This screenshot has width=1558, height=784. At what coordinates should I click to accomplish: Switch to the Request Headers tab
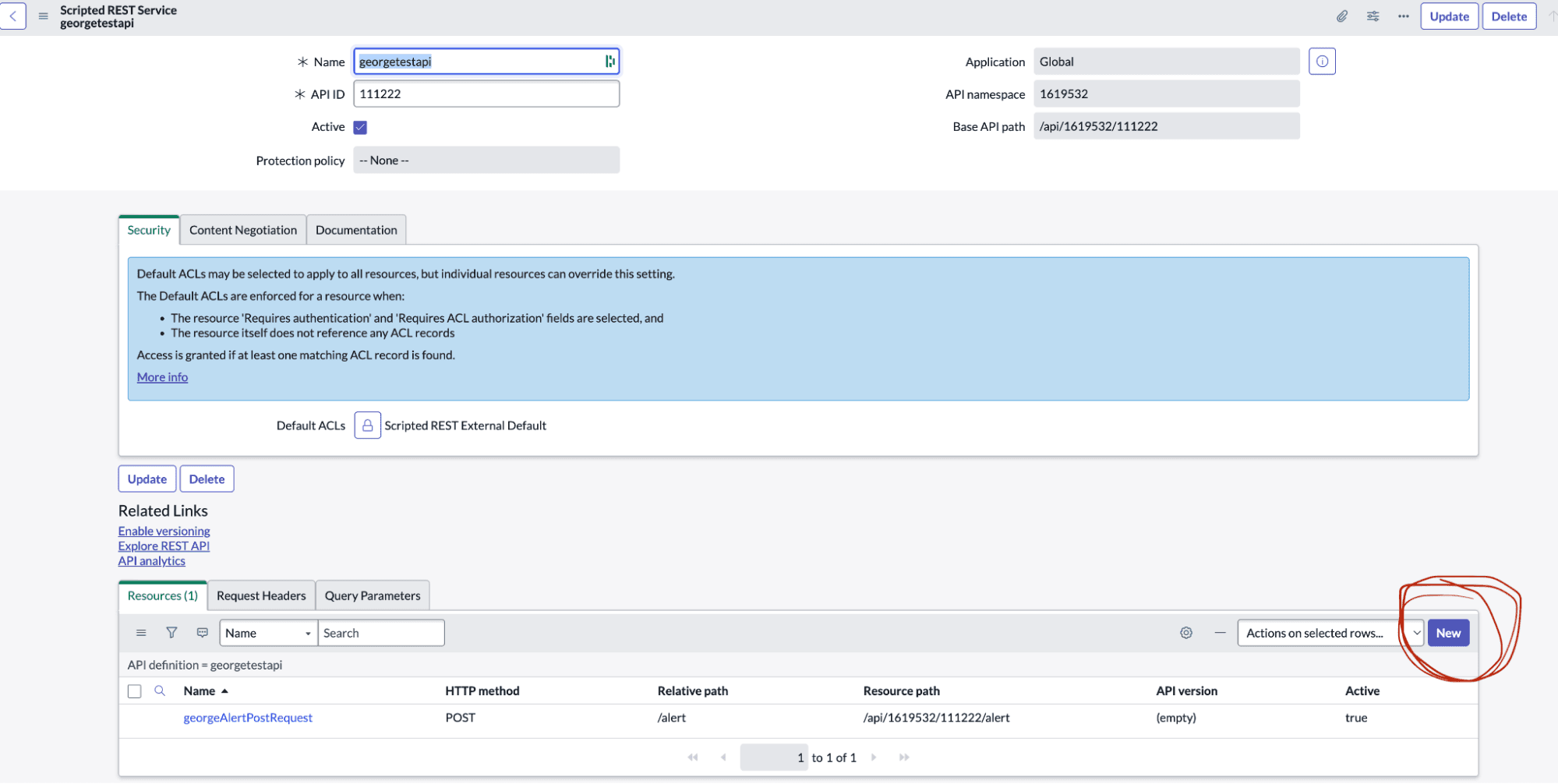point(261,595)
